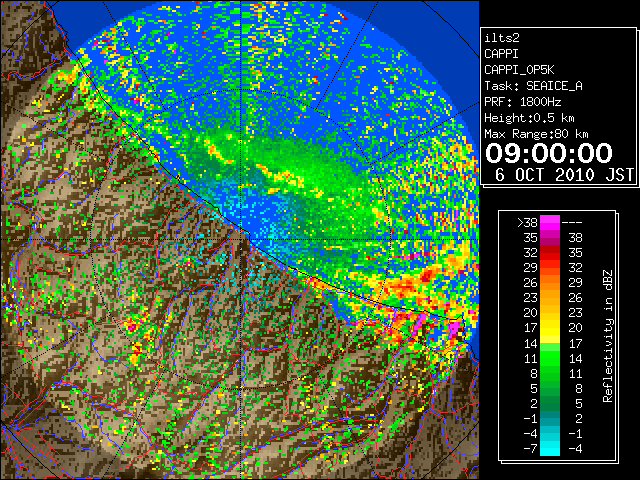Click the red 32 dBZ legend swatch
This screenshot has width=640, height=480.
point(550,253)
